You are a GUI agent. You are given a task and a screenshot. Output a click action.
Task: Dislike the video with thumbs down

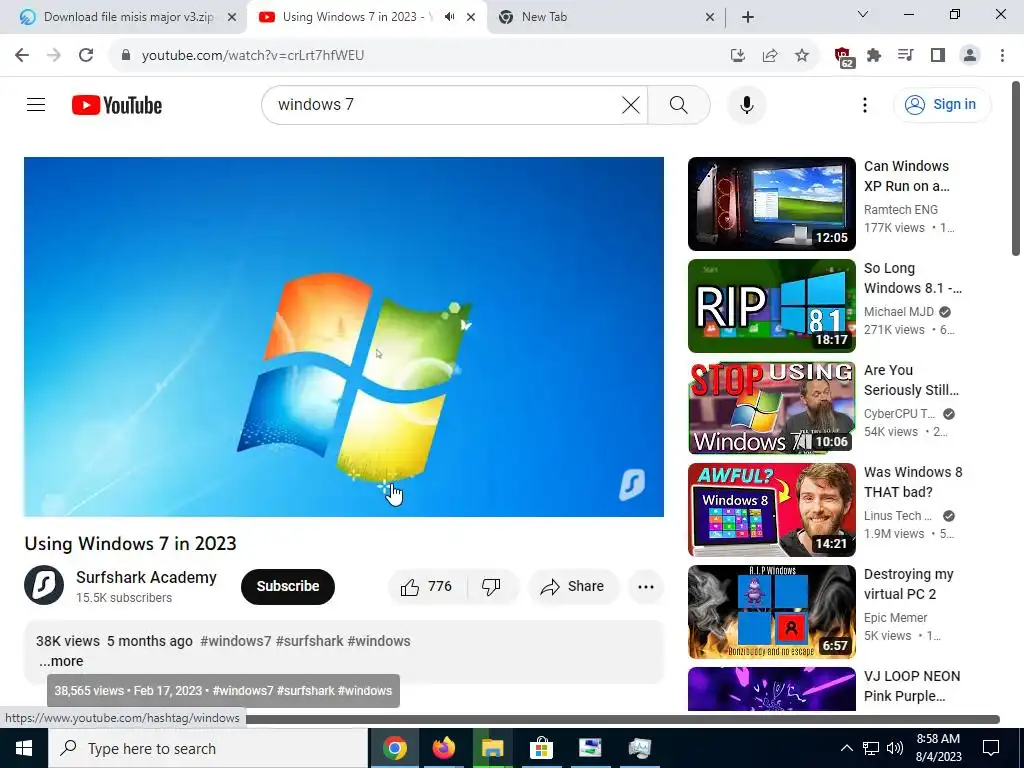[x=492, y=586]
